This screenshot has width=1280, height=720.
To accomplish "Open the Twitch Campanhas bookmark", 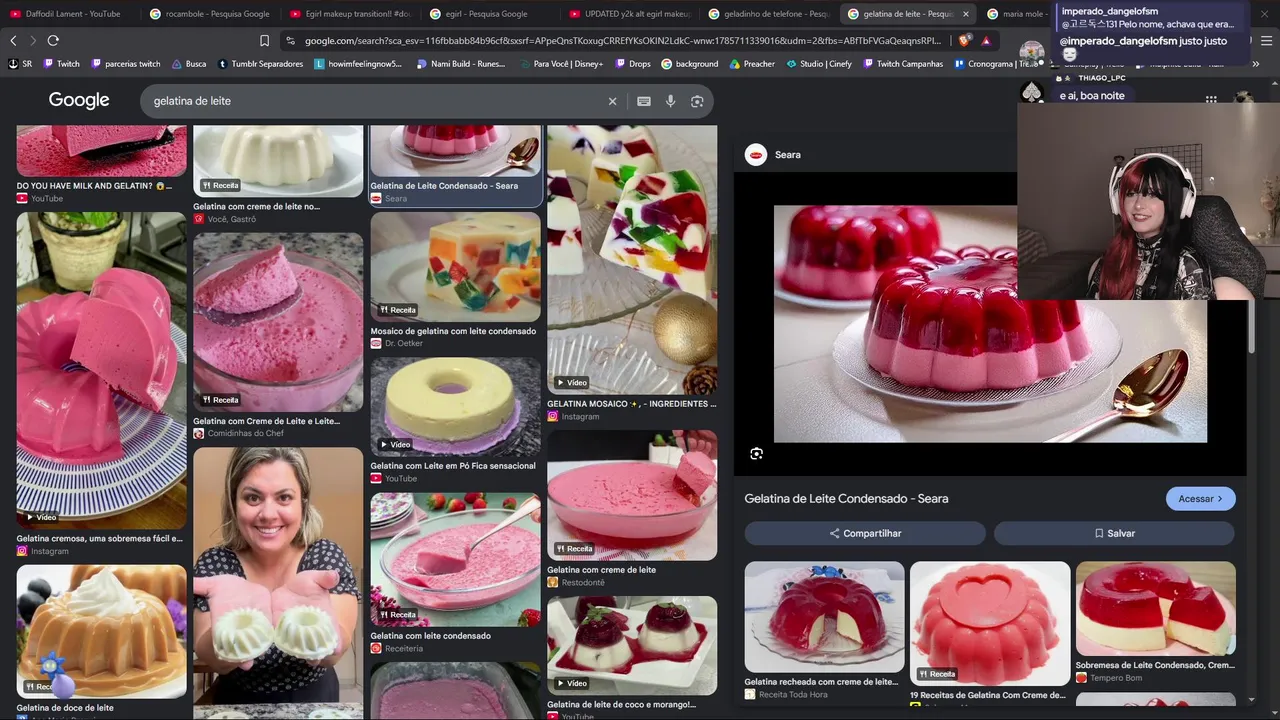I will pos(902,63).
